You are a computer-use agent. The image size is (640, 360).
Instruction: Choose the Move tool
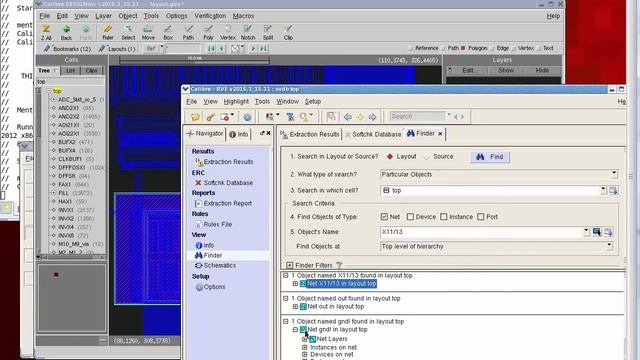148,32
